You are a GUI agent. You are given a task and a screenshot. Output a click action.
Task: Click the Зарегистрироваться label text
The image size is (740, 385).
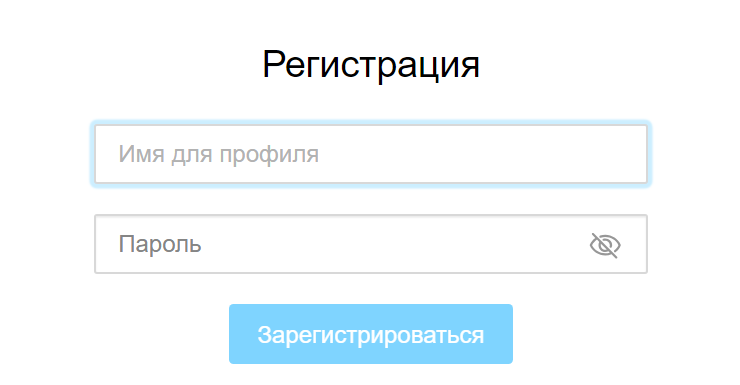point(371,335)
